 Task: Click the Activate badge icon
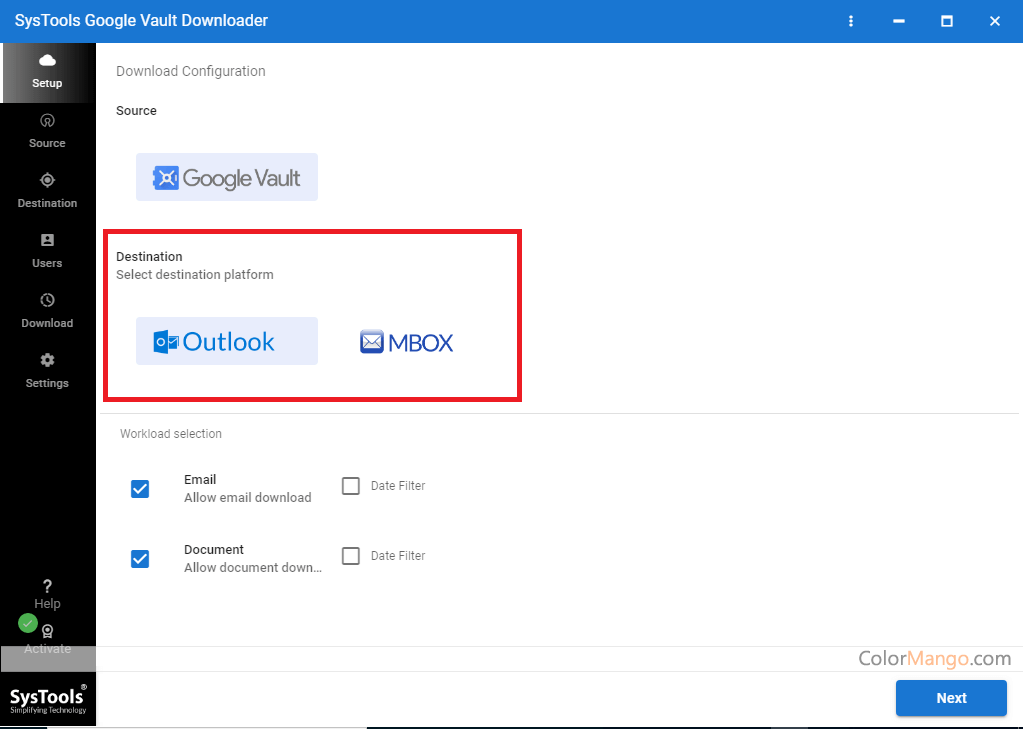47,632
